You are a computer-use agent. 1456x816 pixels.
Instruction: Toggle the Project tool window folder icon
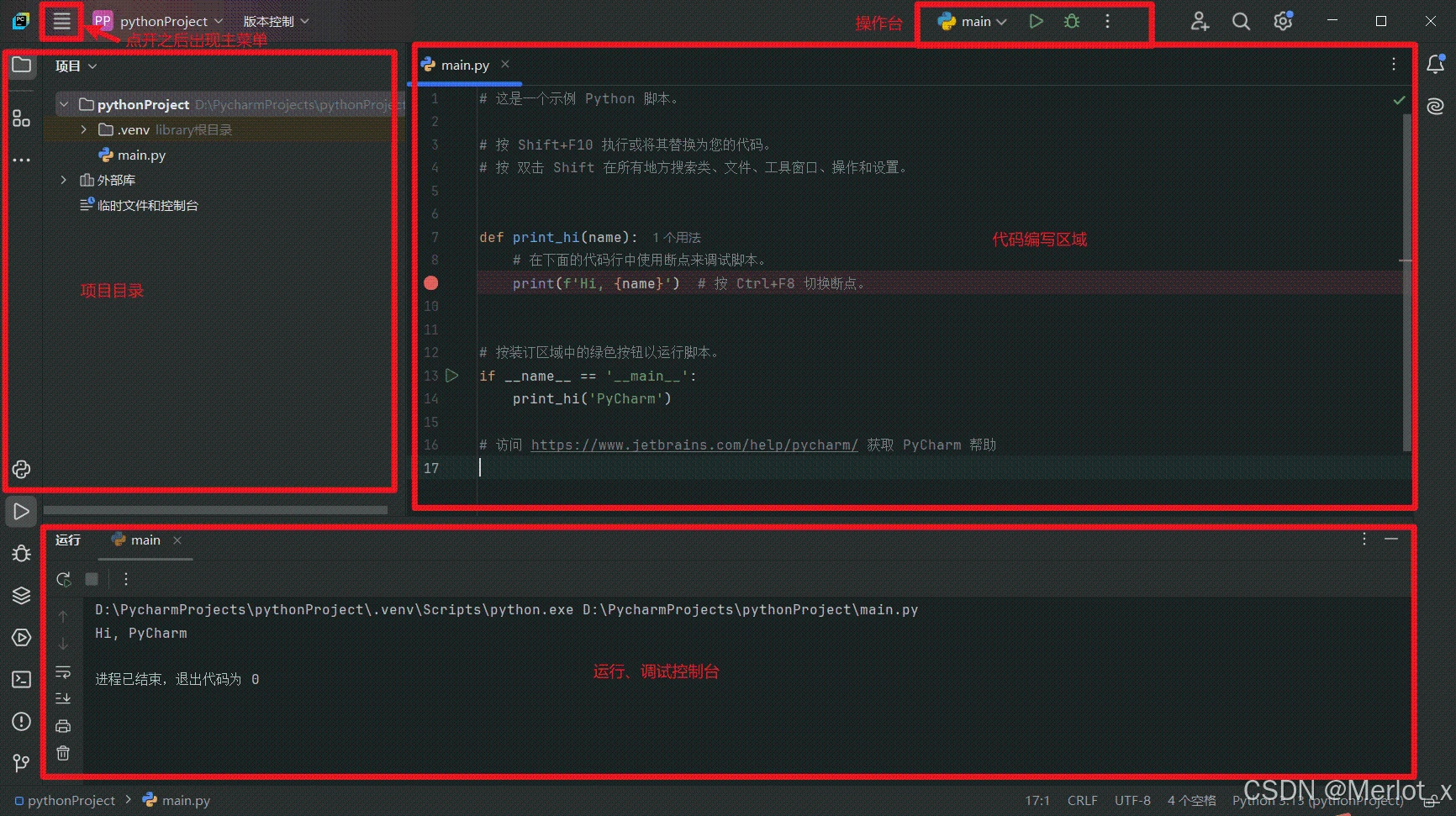tap(21, 66)
